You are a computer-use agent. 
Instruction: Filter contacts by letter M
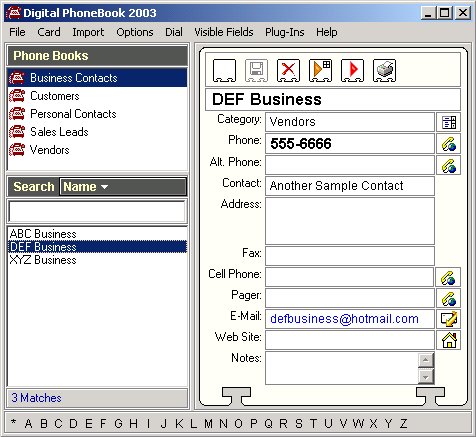[208, 424]
